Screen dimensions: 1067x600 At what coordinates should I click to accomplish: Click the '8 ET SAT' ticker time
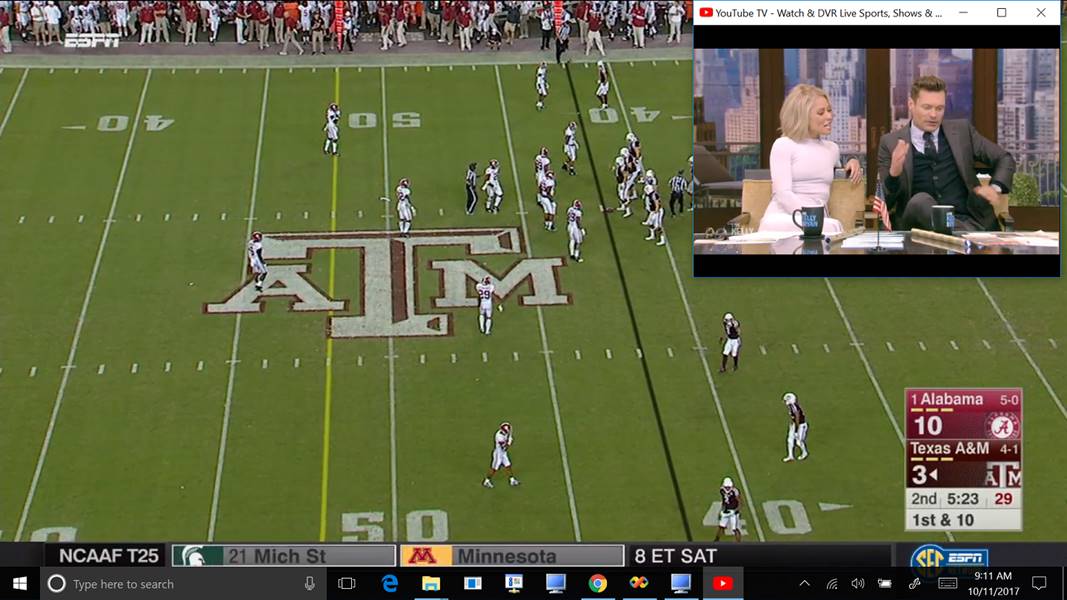(675, 556)
